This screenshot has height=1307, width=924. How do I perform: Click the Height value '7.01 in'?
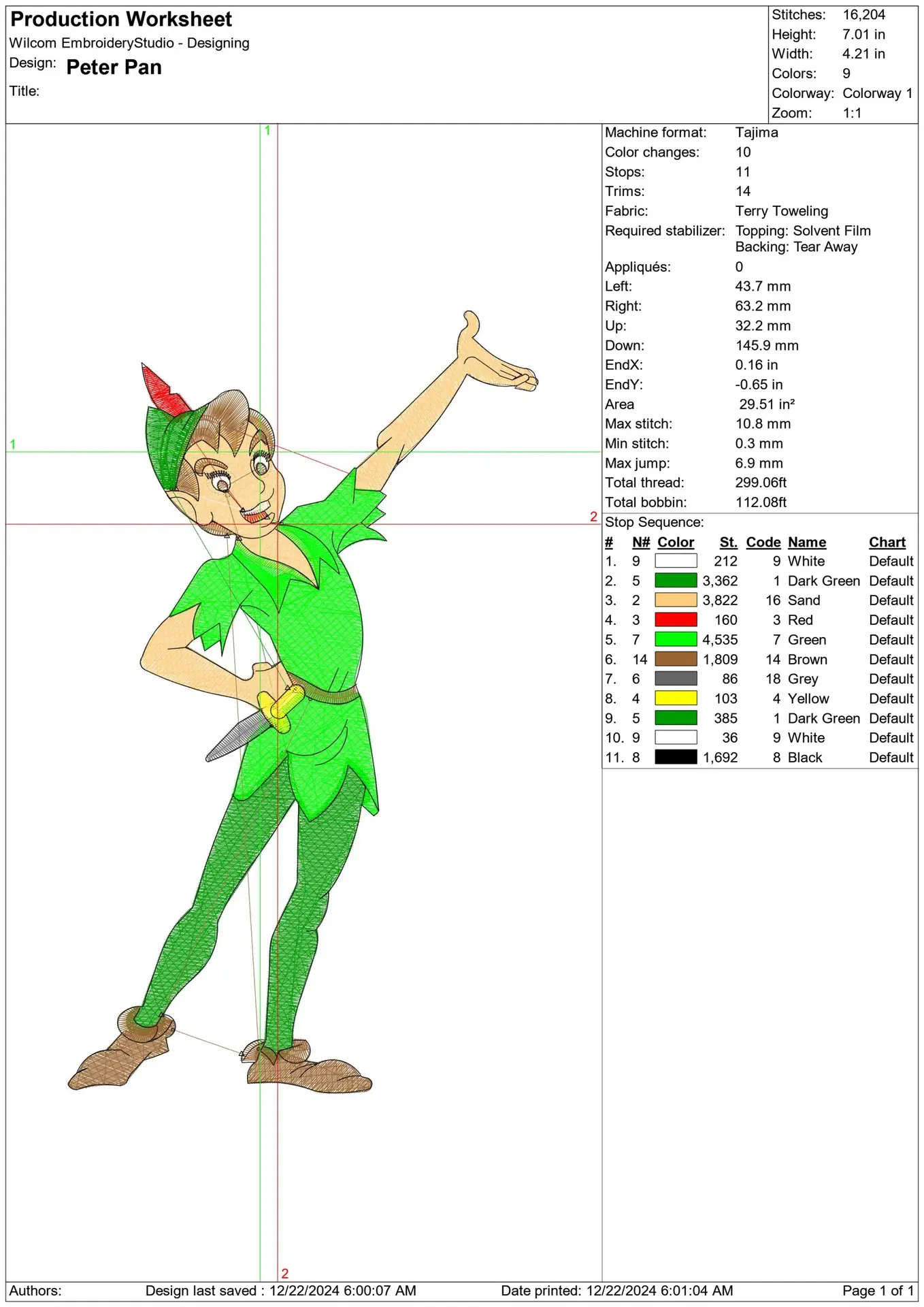[x=863, y=34]
